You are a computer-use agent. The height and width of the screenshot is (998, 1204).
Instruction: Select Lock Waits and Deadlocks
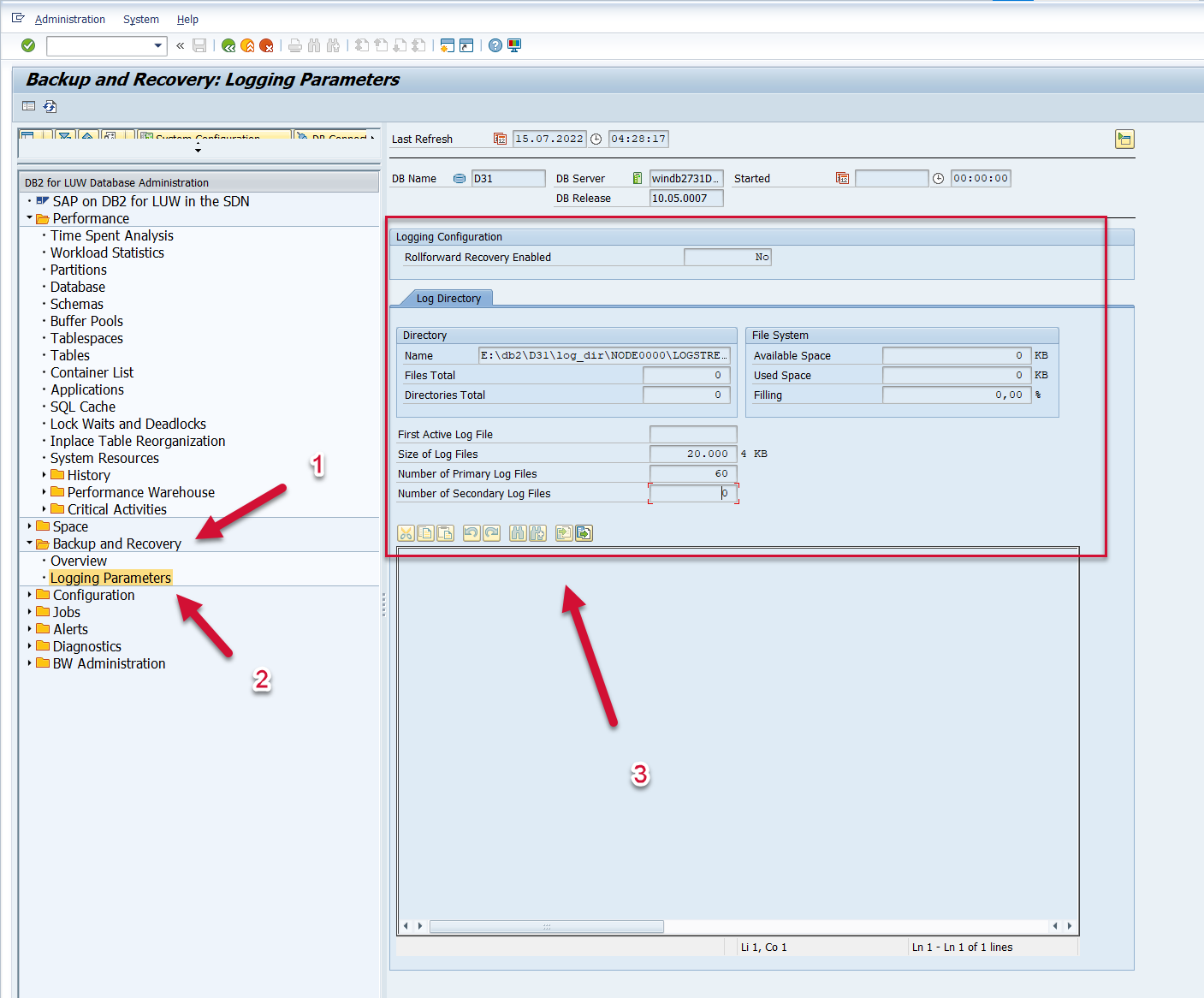pos(128,424)
